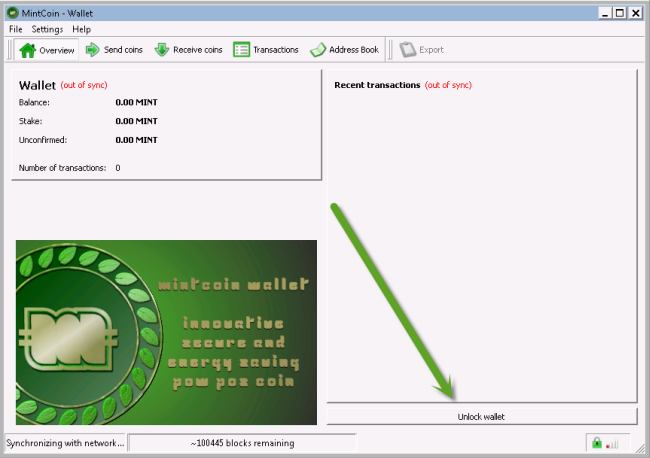Open the Overview tab with house icon
Screen dimensions: 650x458
[x=46, y=50]
